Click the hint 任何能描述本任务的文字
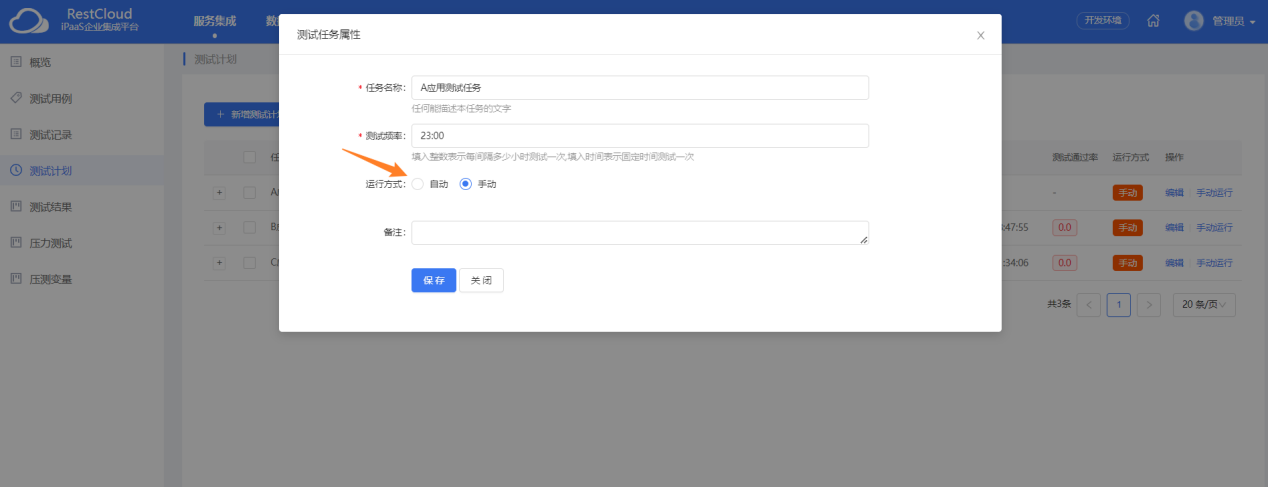1268x487 pixels. click(x=462, y=109)
